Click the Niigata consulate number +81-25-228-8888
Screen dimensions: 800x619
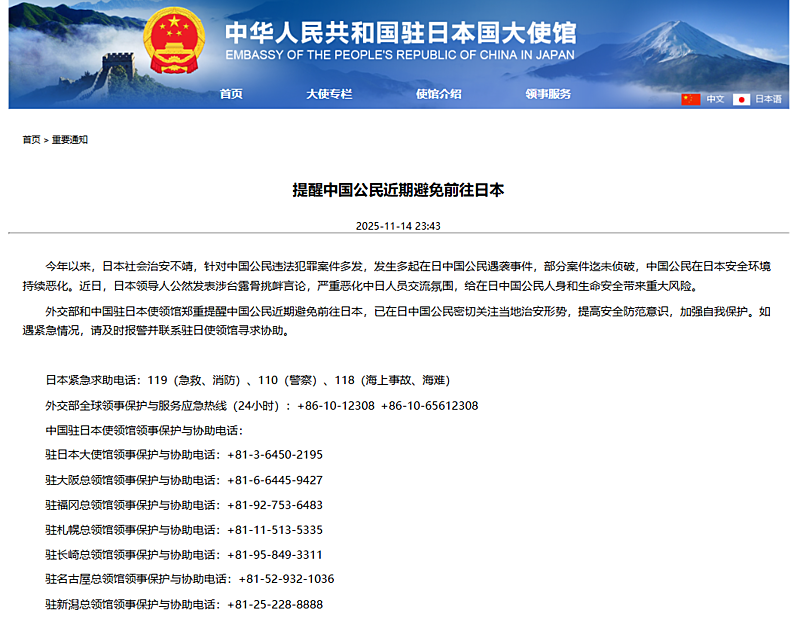click(x=275, y=604)
